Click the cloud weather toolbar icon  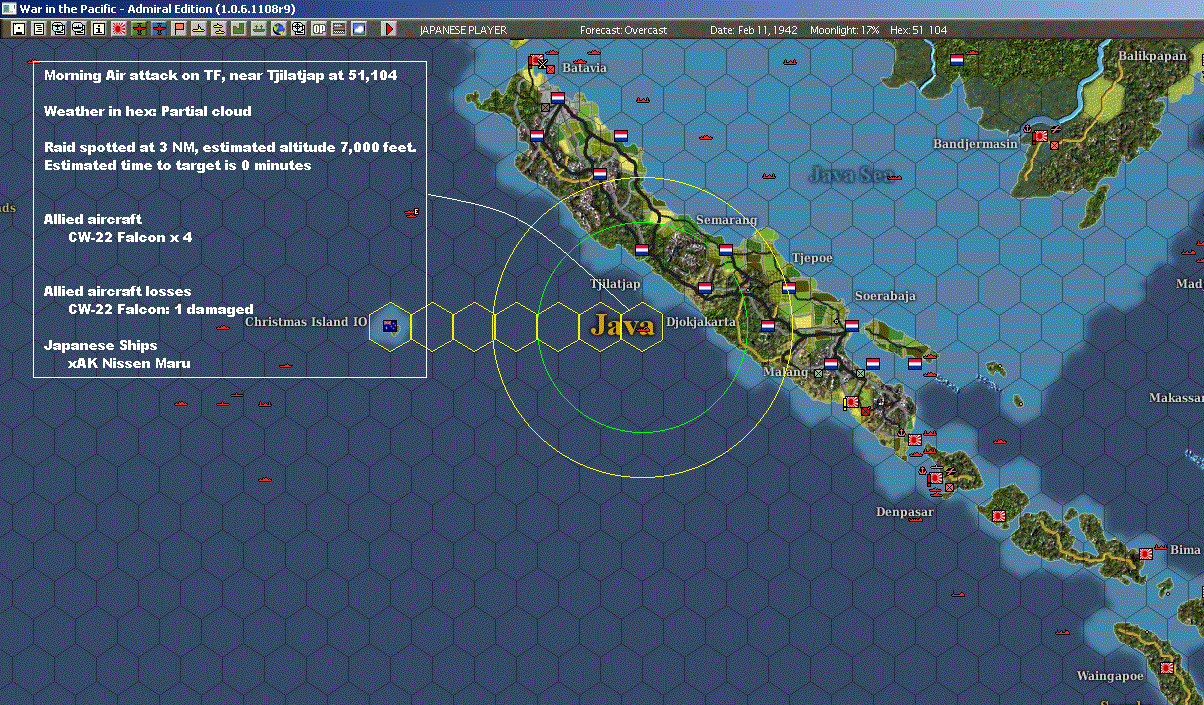[x=358, y=29]
